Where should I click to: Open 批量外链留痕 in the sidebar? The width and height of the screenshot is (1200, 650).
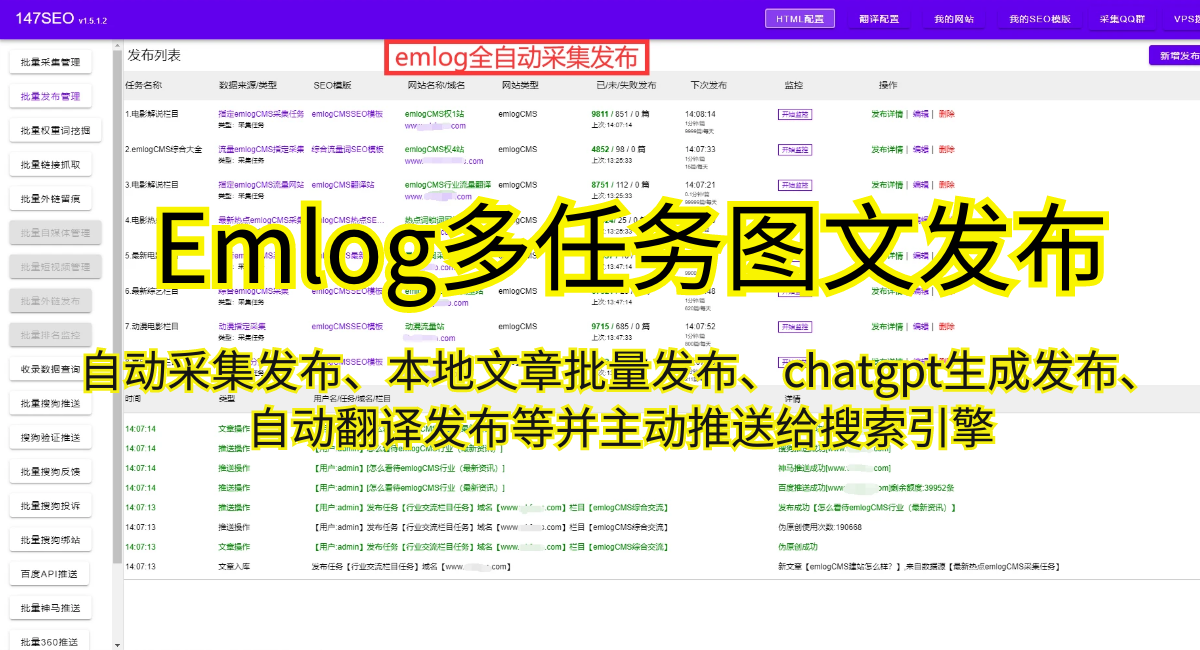[50, 198]
